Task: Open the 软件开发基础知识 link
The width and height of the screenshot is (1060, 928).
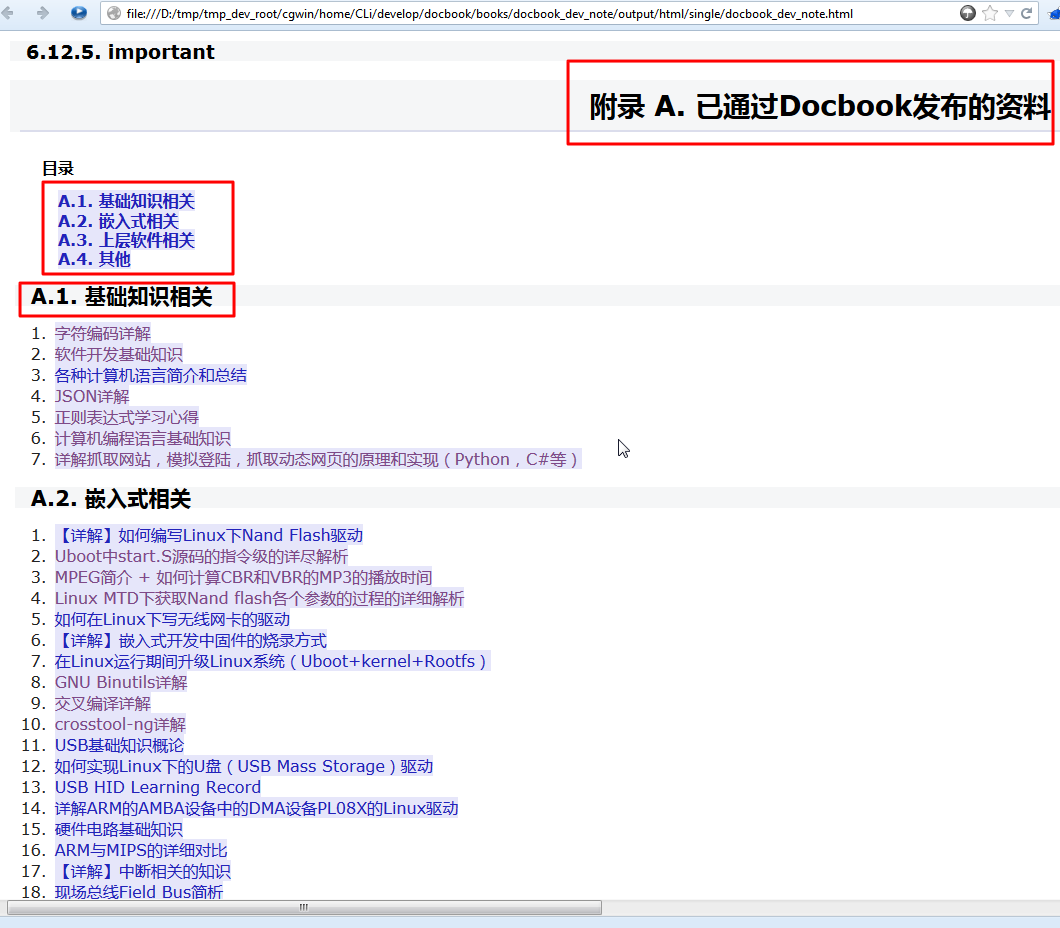Action: (119, 354)
